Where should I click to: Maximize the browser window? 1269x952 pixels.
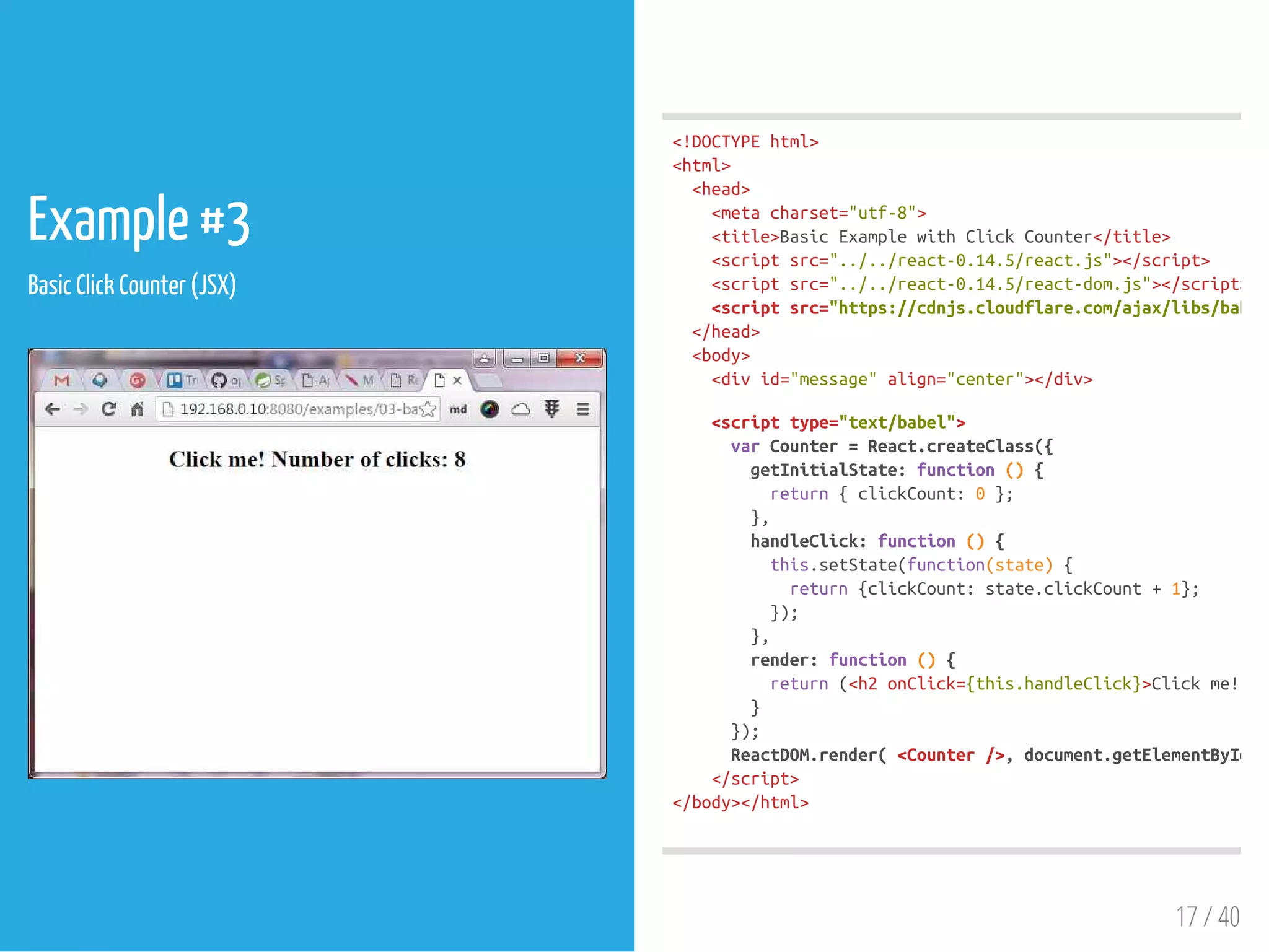[543, 359]
